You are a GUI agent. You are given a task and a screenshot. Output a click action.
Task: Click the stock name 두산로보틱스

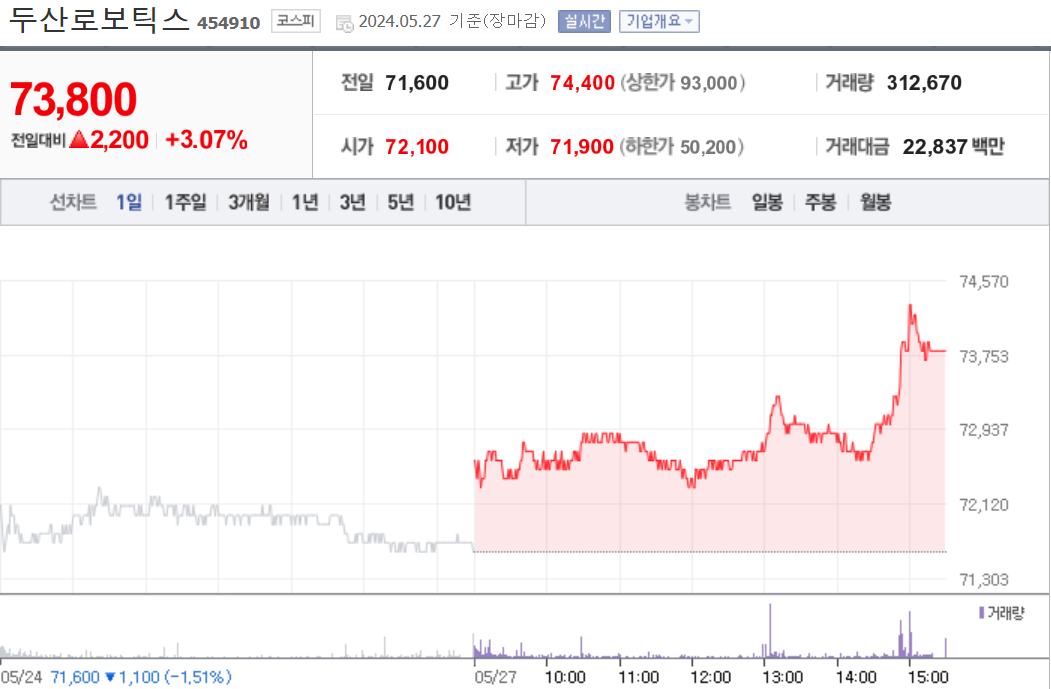coord(99,20)
